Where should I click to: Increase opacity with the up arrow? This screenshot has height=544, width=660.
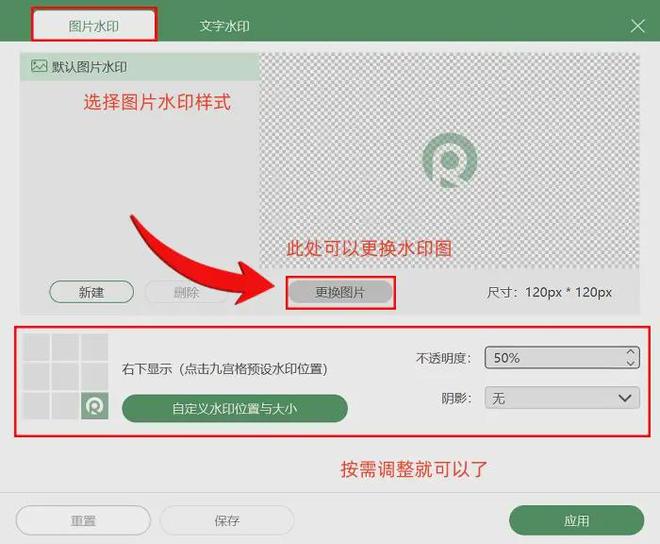pyautogui.click(x=630, y=352)
